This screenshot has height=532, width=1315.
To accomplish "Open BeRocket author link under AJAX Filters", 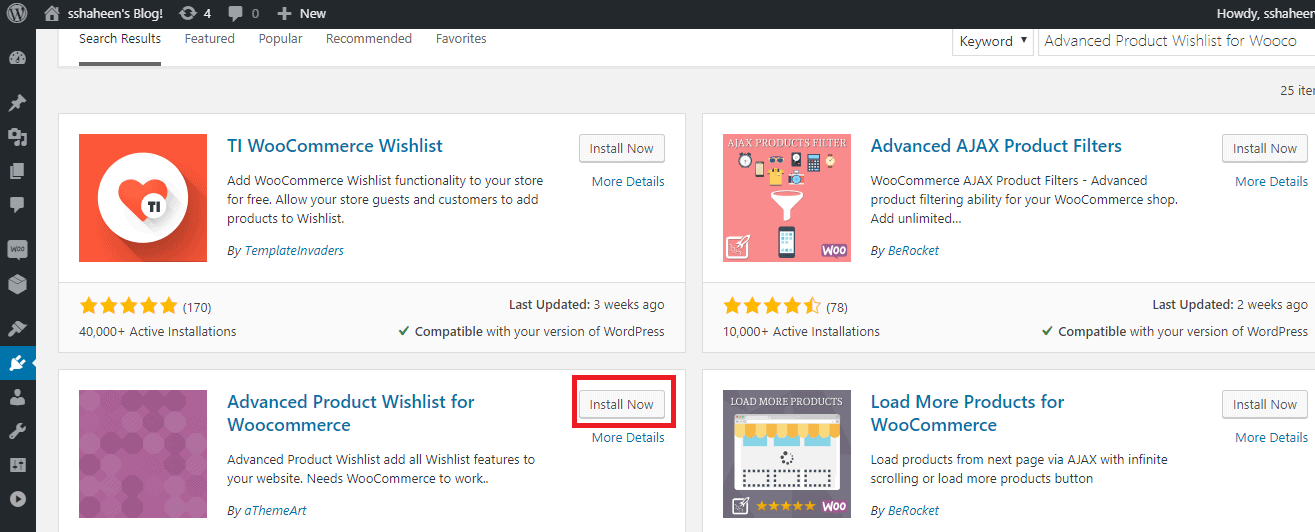I will coord(914,251).
